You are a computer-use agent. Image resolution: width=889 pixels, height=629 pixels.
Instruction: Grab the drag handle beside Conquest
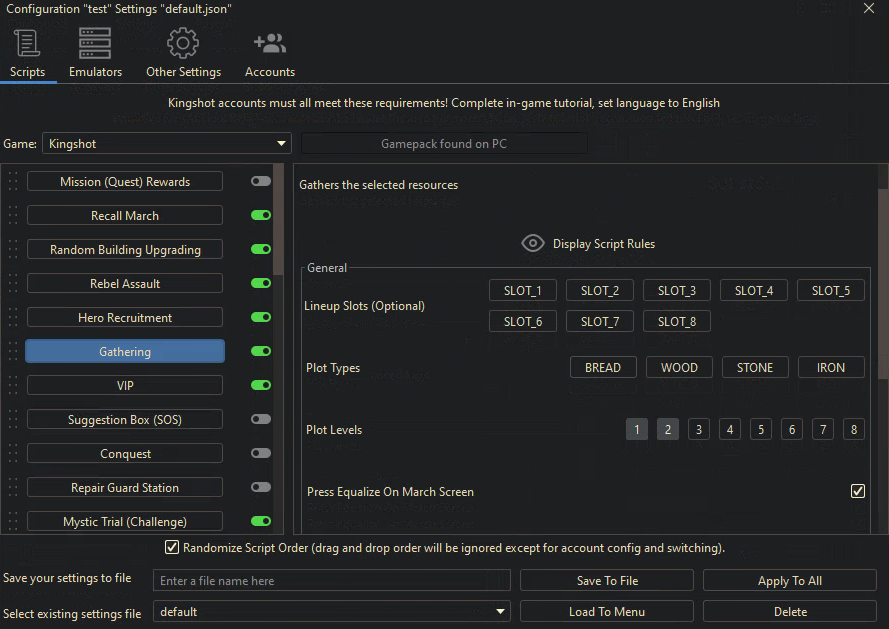13,454
